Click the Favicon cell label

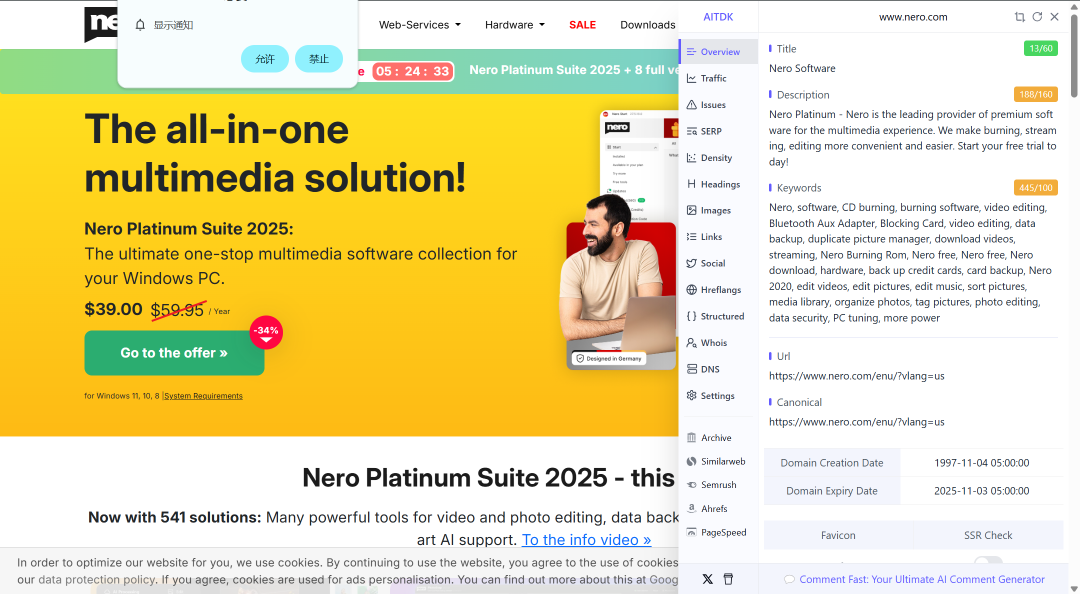[838, 535]
